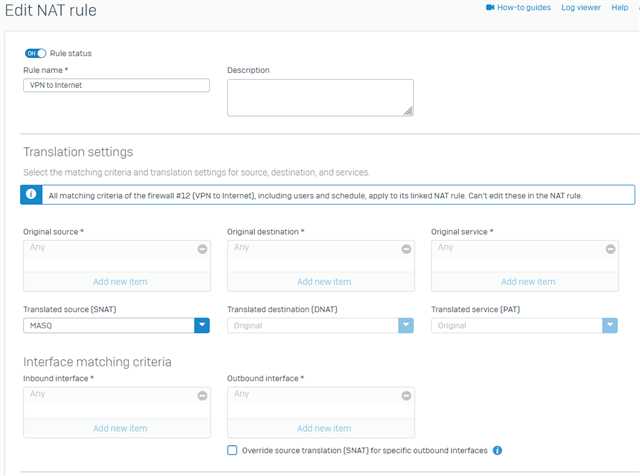This screenshot has width=640, height=476.
Task: Open Translated service (PAT) dropdown
Action: [610, 325]
